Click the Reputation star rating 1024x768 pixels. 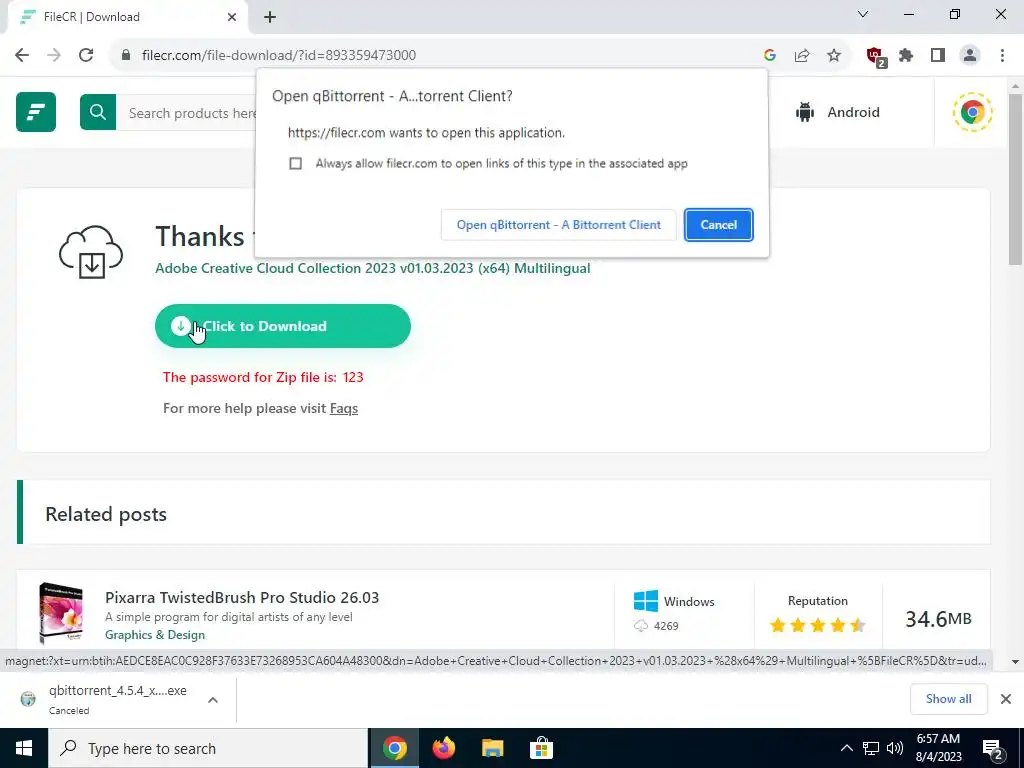click(x=818, y=626)
